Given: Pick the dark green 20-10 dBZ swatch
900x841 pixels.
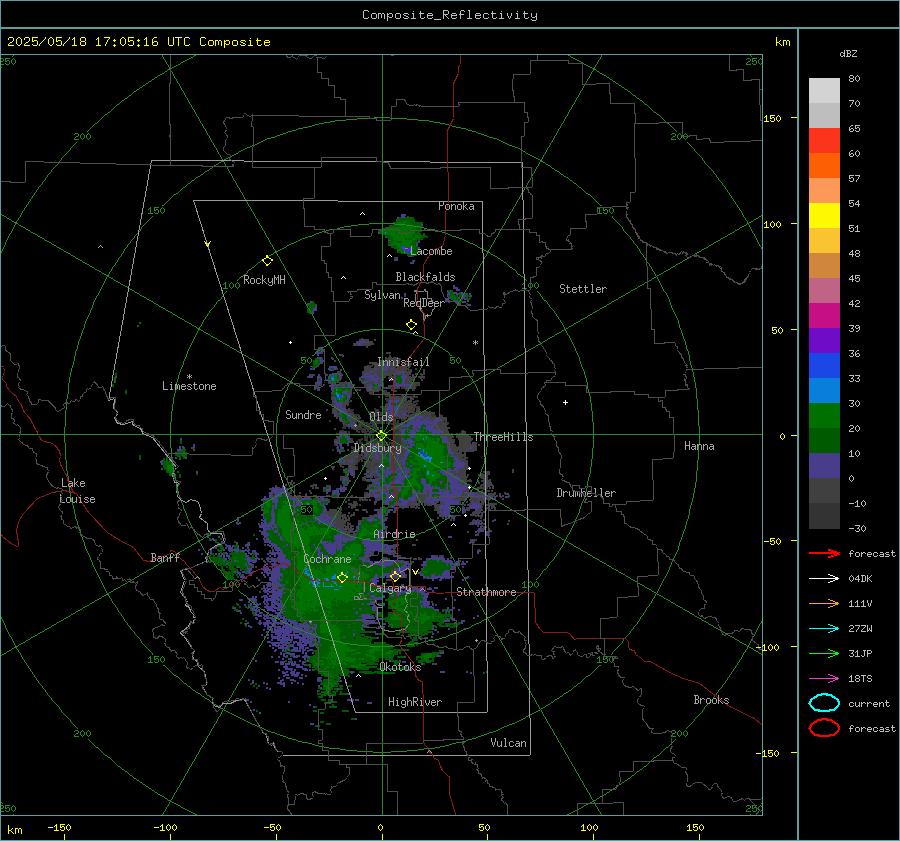Looking at the screenshot, I should [824, 441].
